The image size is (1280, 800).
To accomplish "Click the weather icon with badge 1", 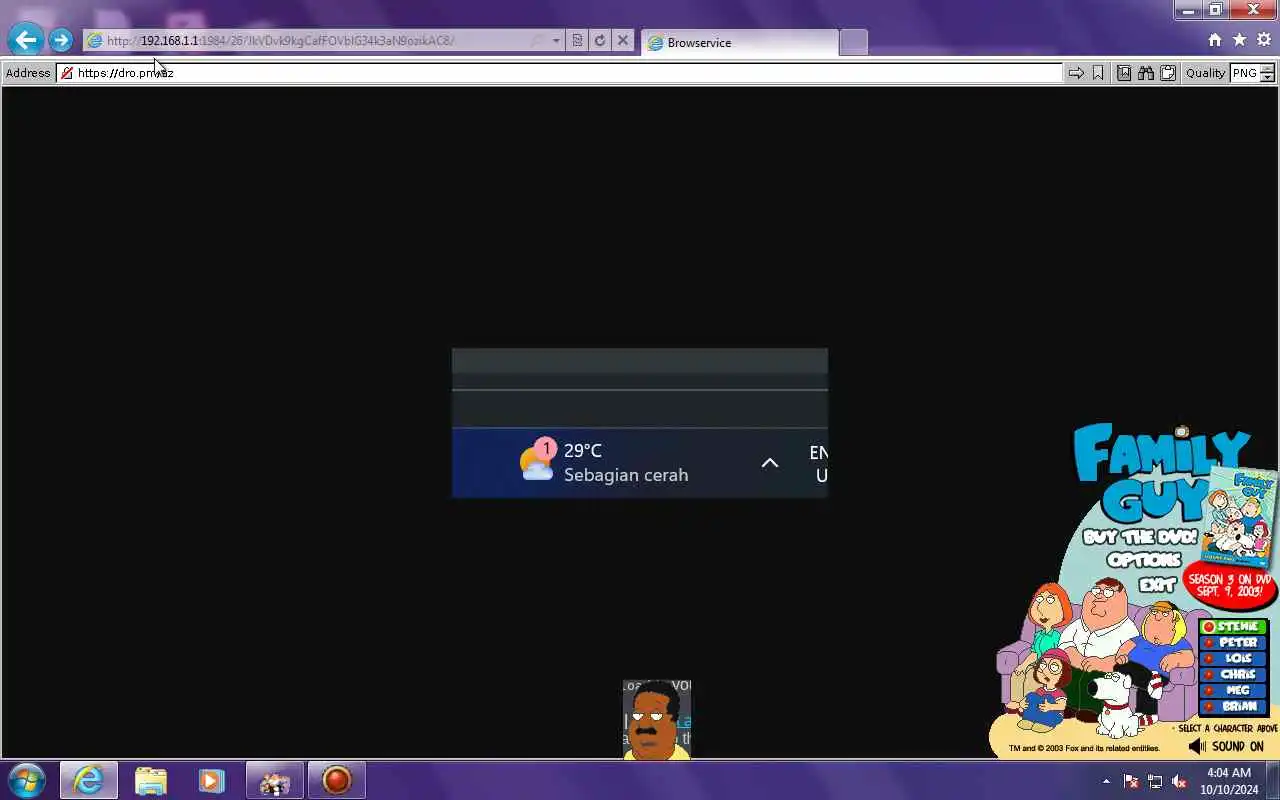I will [538, 461].
